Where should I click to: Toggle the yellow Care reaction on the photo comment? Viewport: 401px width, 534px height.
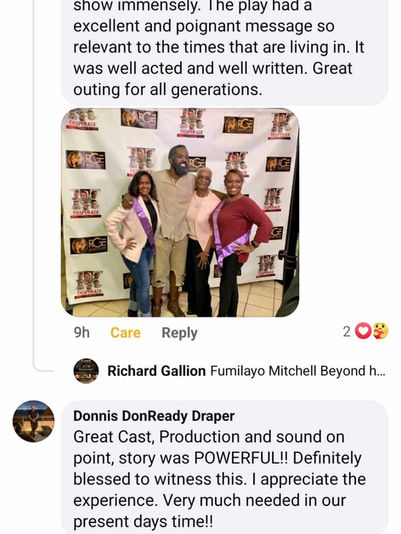(125, 332)
